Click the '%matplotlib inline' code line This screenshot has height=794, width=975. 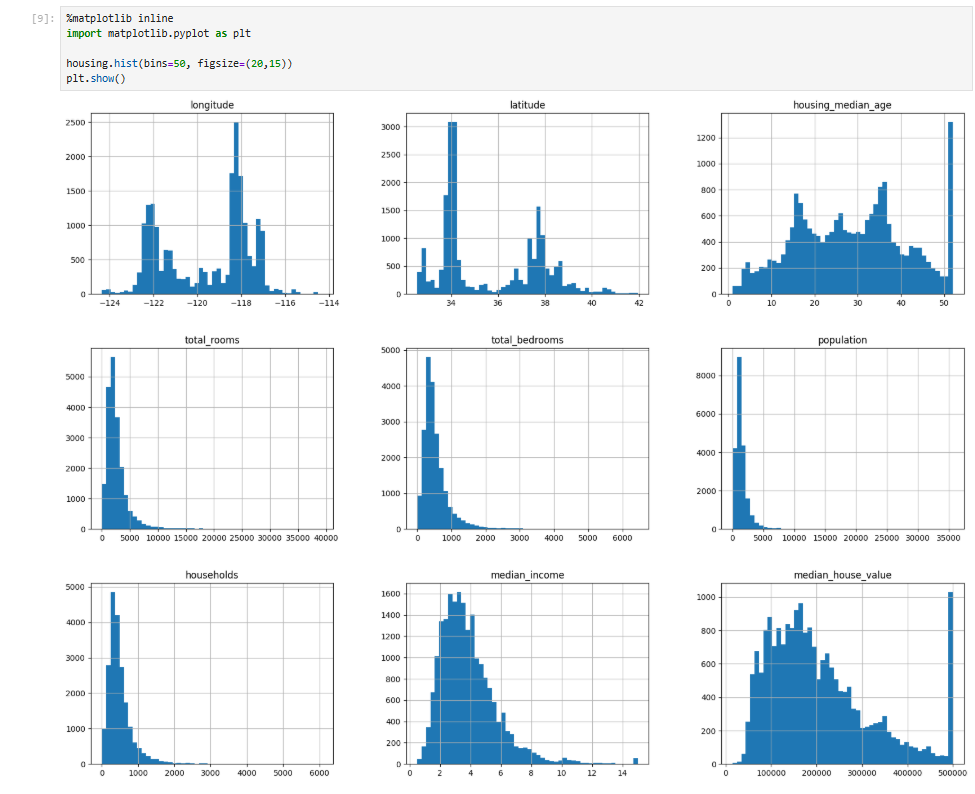(x=120, y=19)
